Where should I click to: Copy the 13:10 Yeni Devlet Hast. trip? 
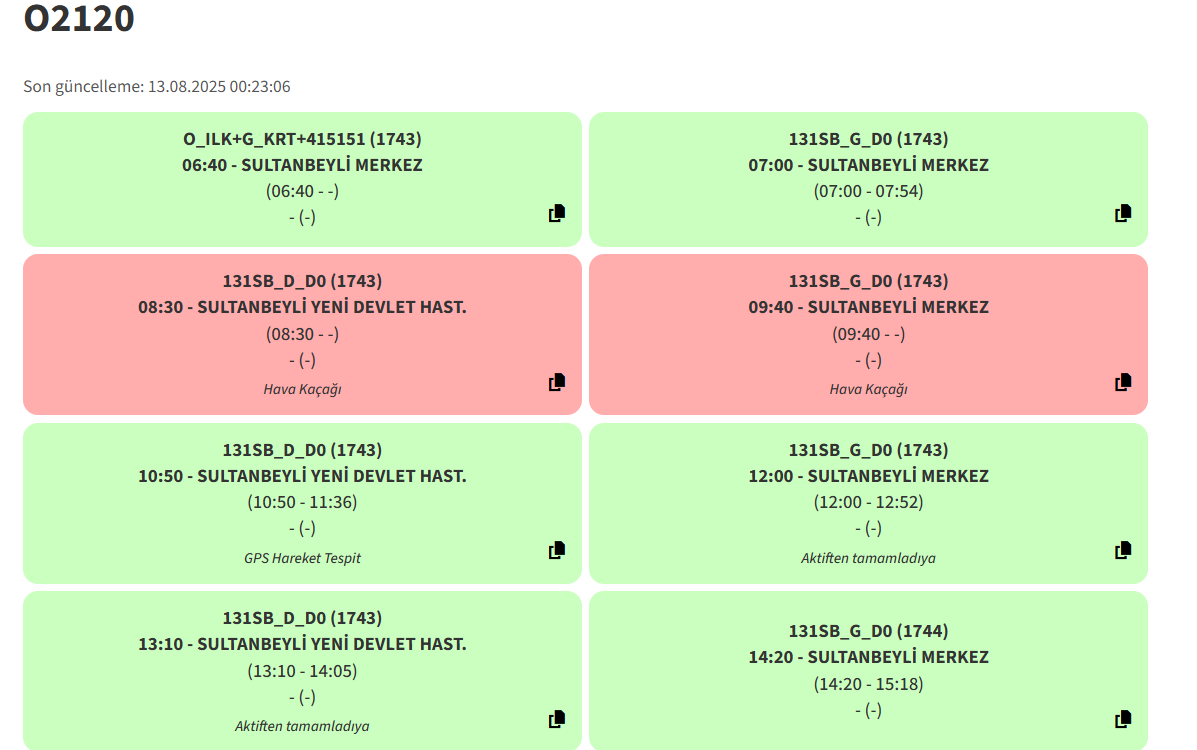point(557,719)
